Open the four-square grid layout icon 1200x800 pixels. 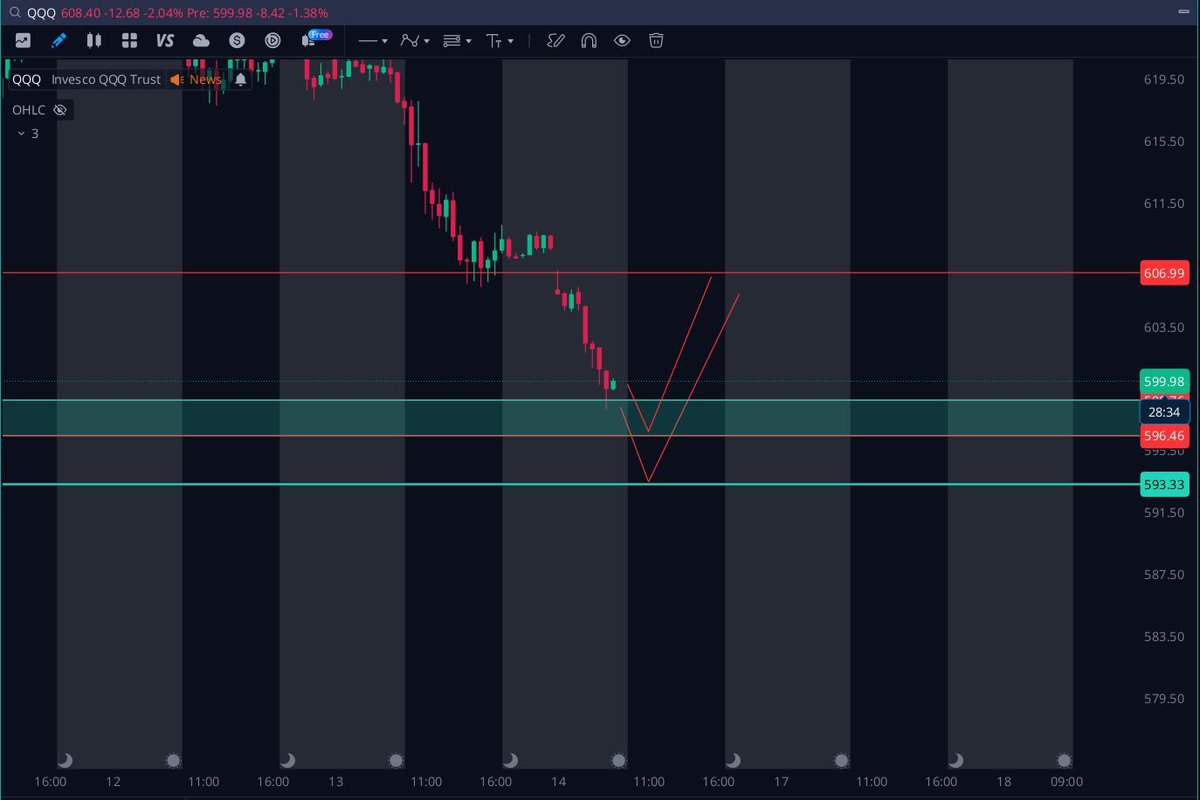(x=129, y=41)
